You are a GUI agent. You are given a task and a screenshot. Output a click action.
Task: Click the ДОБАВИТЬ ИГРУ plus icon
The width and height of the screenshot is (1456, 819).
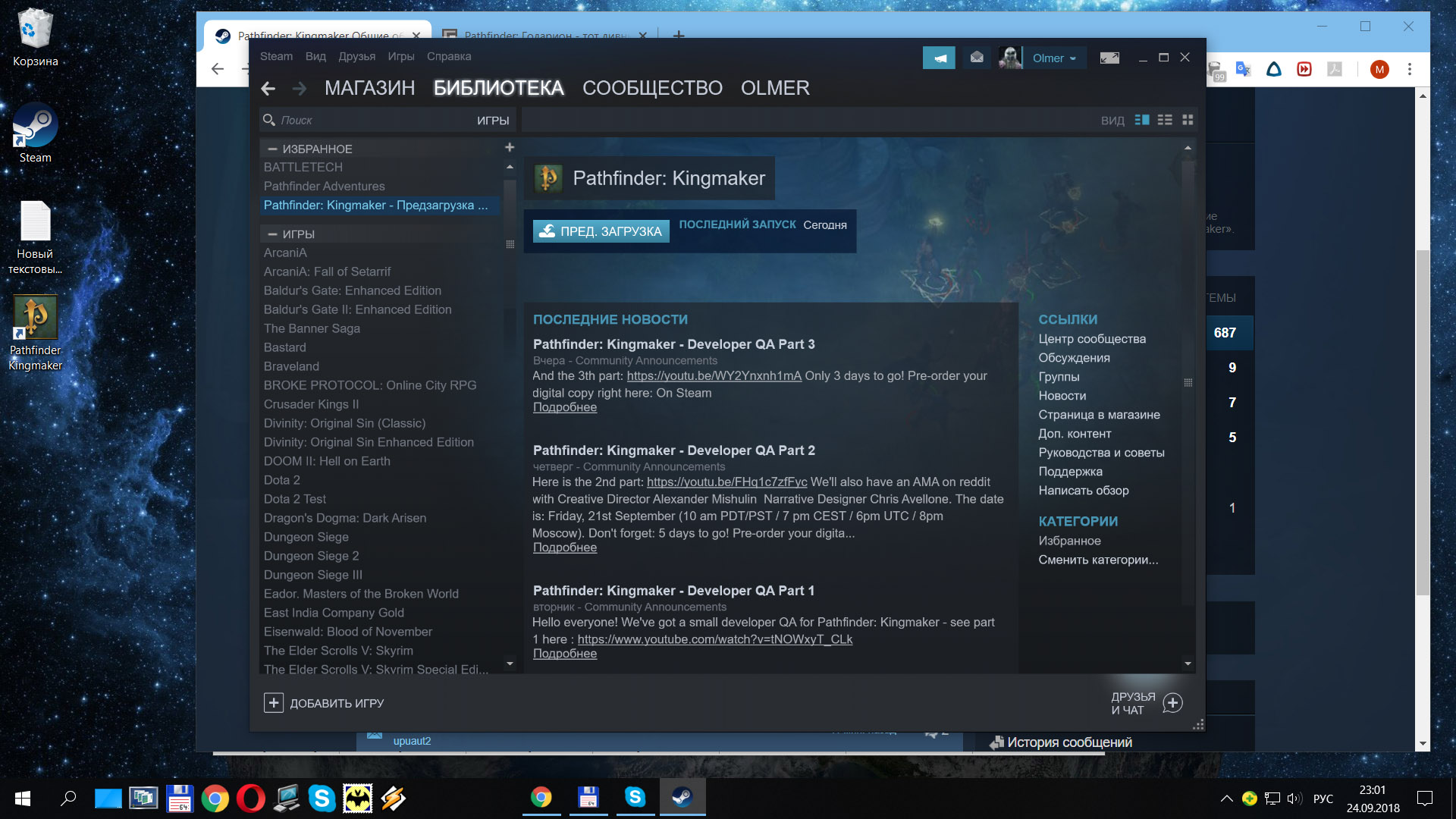pos(274,703)
